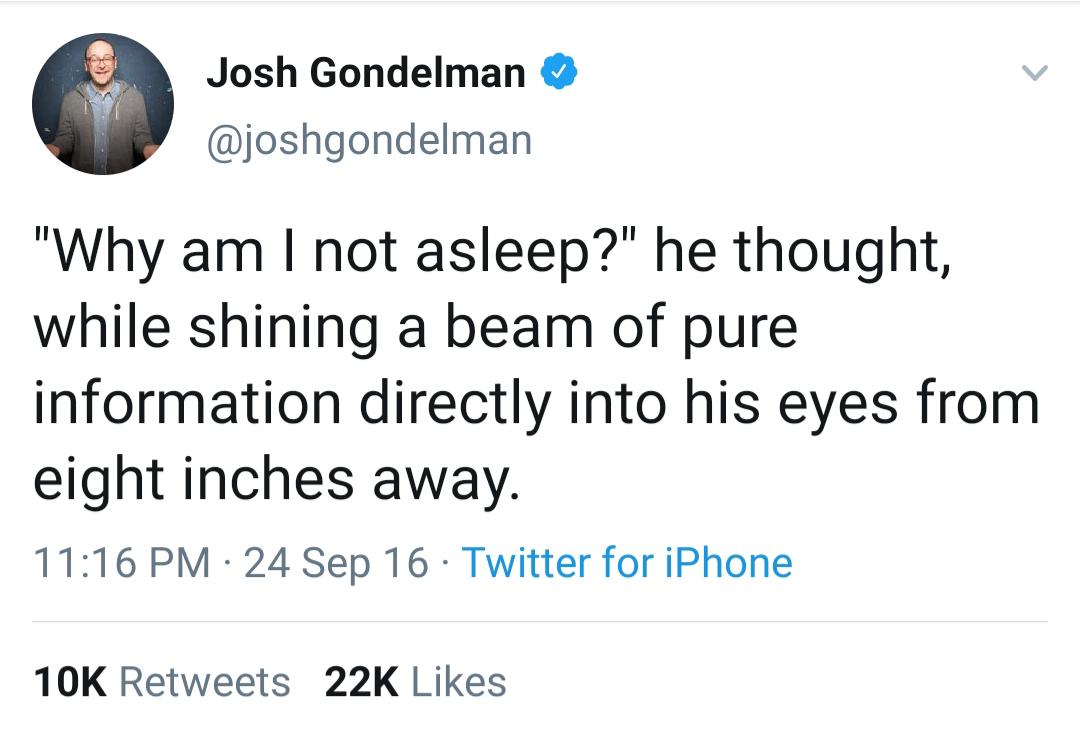Click the words "he thought," in the tweet
This screenshot has height=731, width=1080.
[x=802, y=253]
